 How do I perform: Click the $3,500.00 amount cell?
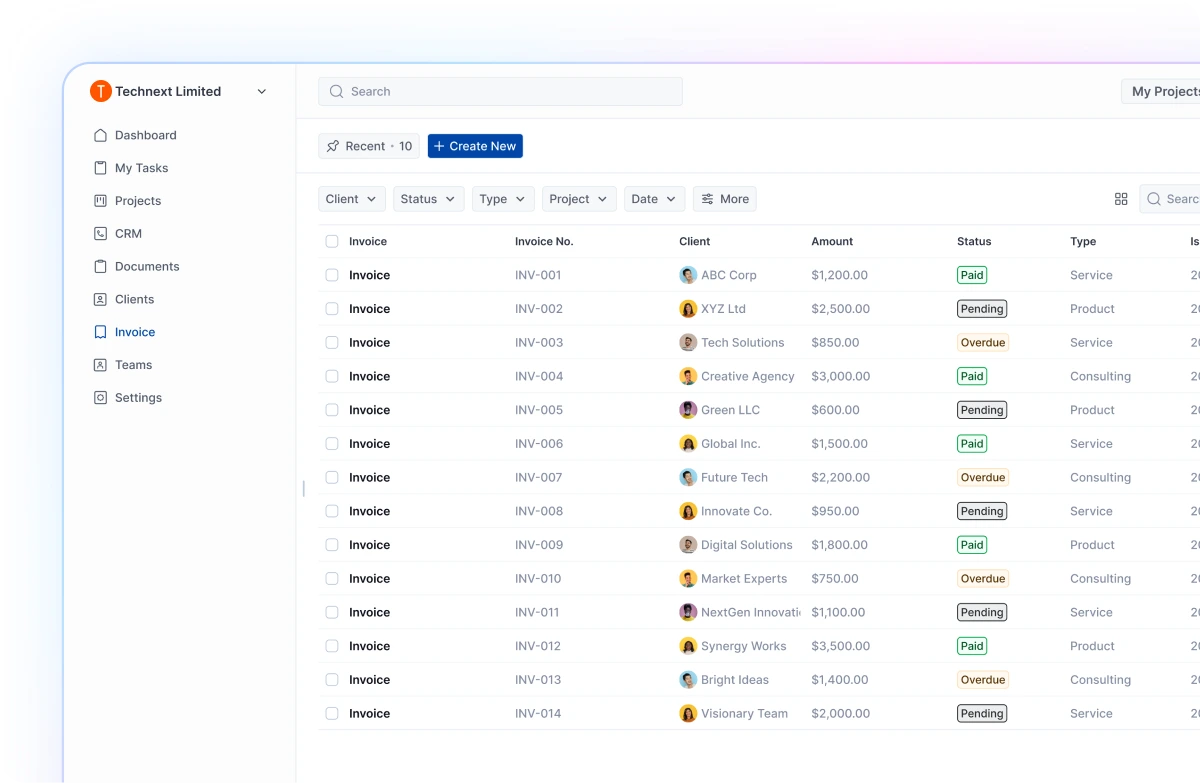pos(841,646)
